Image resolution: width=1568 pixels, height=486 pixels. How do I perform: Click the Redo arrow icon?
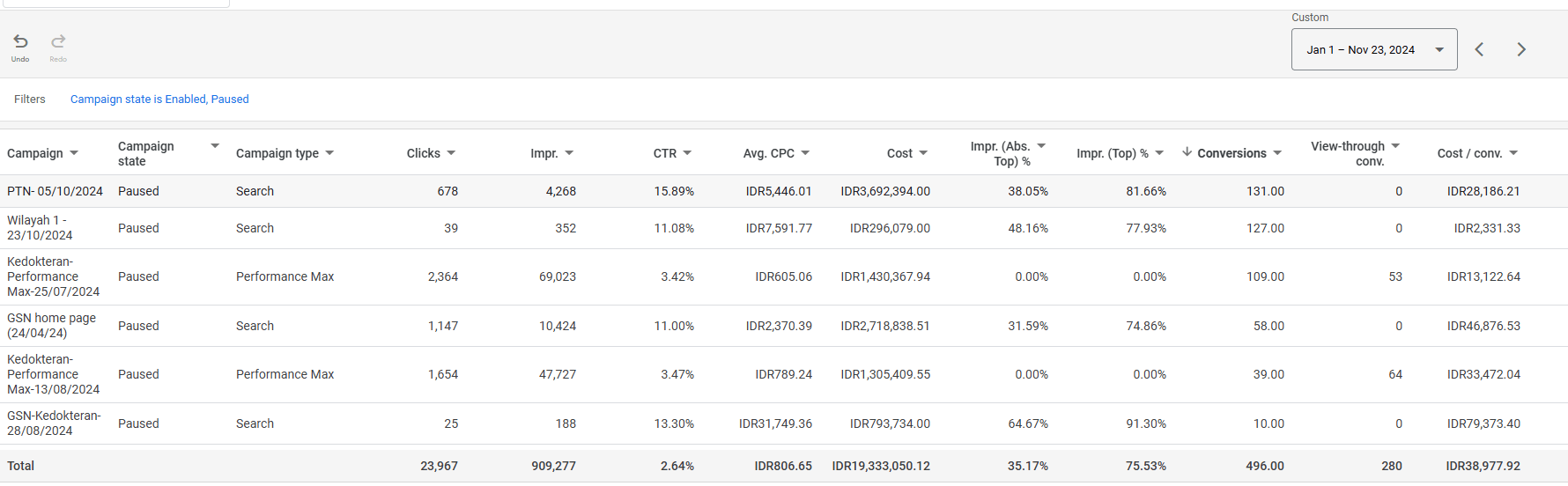[x=58, y=41]
